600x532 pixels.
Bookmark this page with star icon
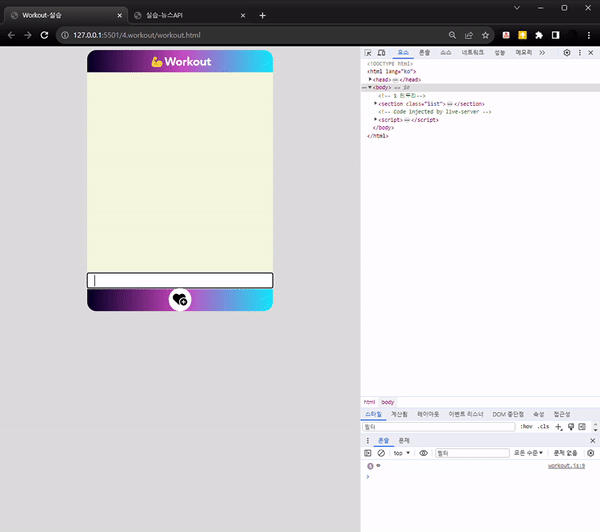coord(485,35)
